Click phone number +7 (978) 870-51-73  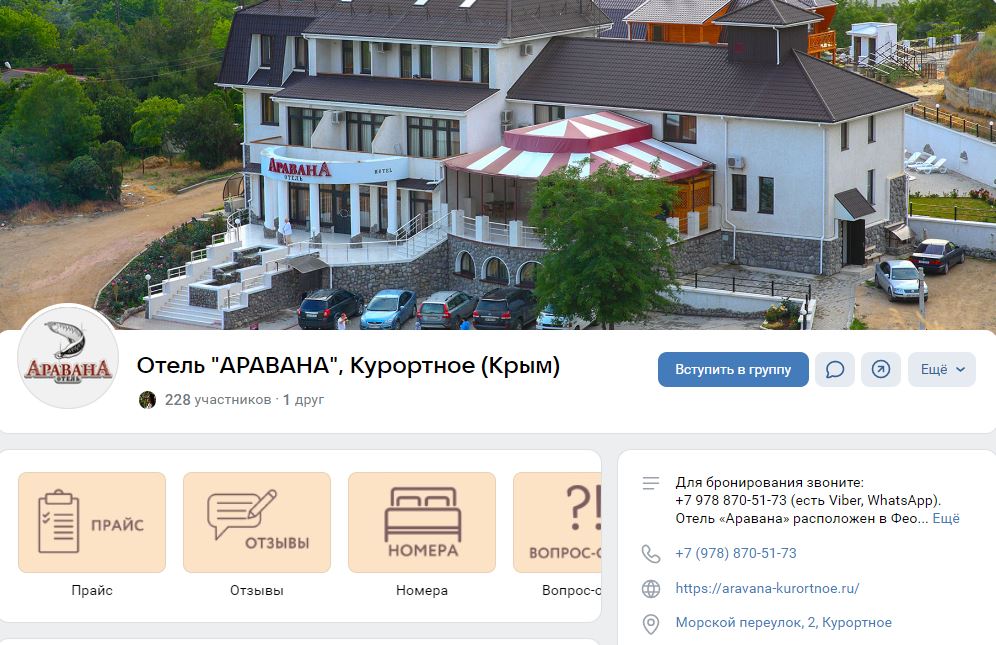point(736,553)
